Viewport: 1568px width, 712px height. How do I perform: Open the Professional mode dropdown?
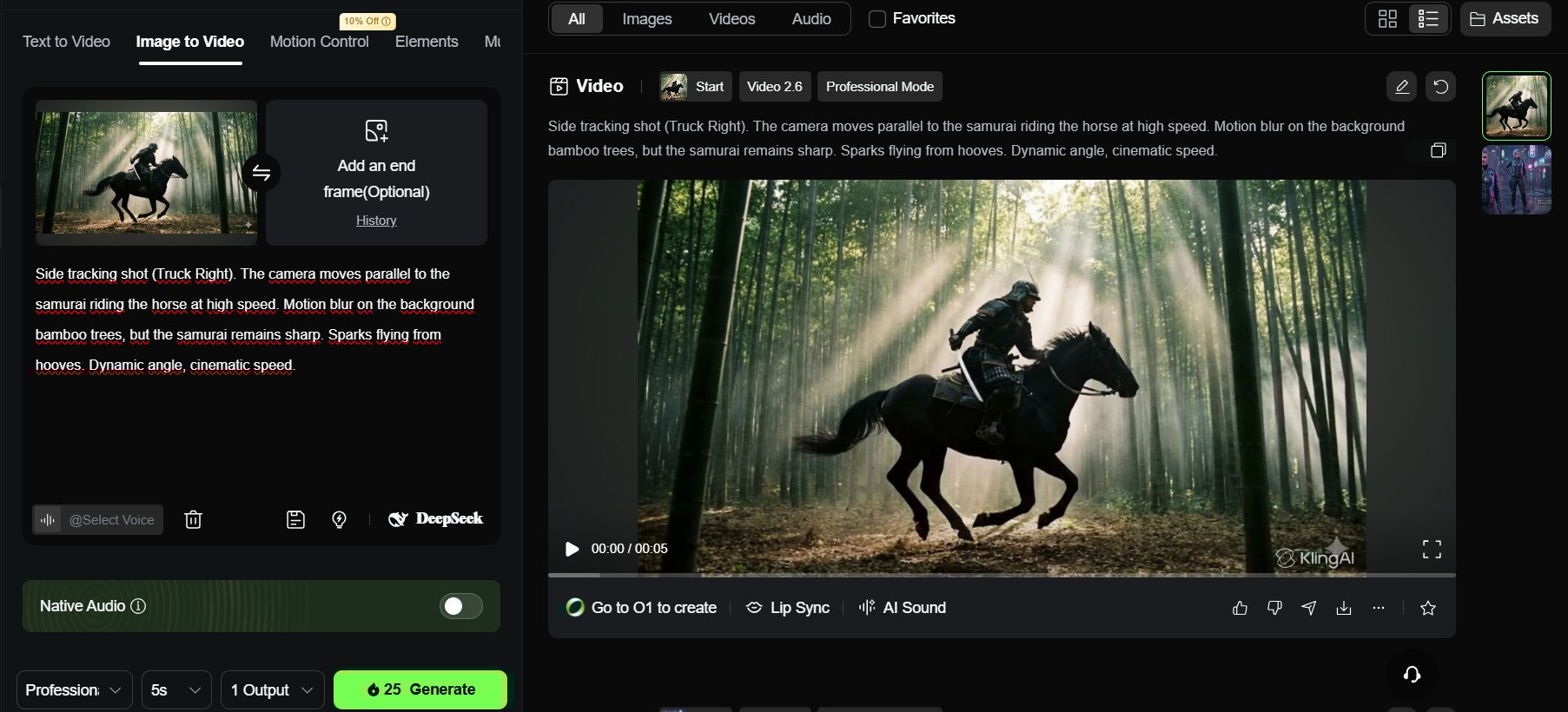pos(75,690)
